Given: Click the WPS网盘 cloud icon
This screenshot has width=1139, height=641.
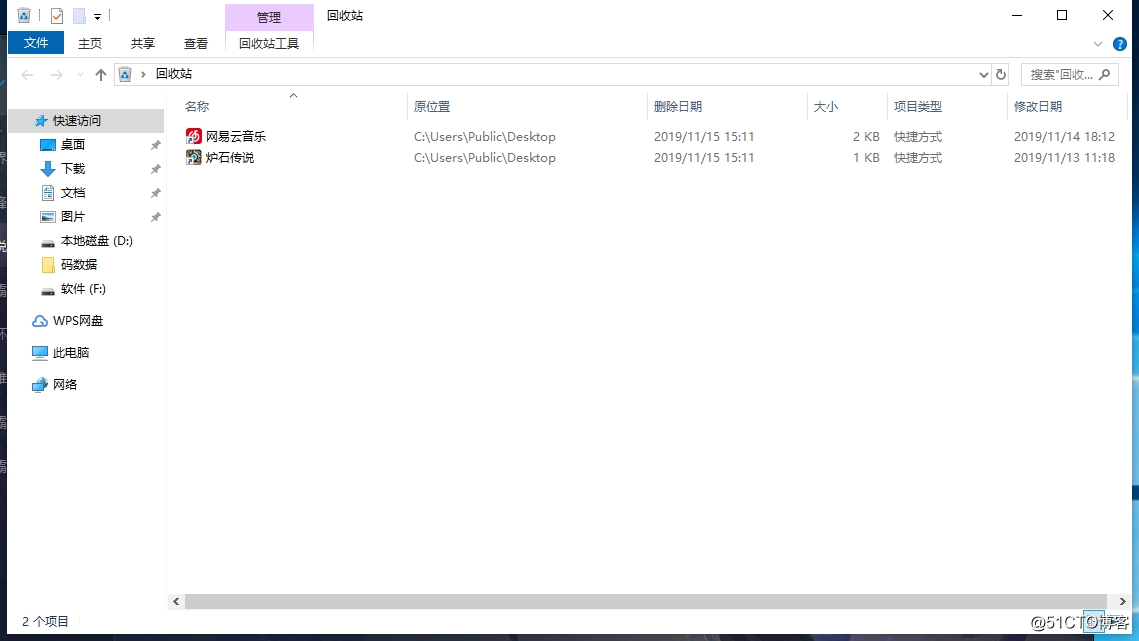Looking at the screenshot, I should point(40,320).
